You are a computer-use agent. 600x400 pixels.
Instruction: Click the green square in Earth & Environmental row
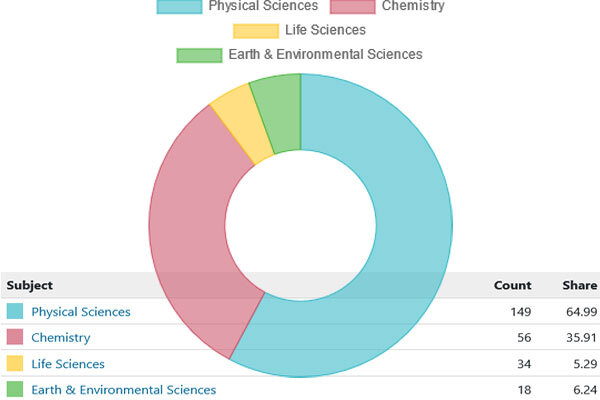tap(14, 390)
